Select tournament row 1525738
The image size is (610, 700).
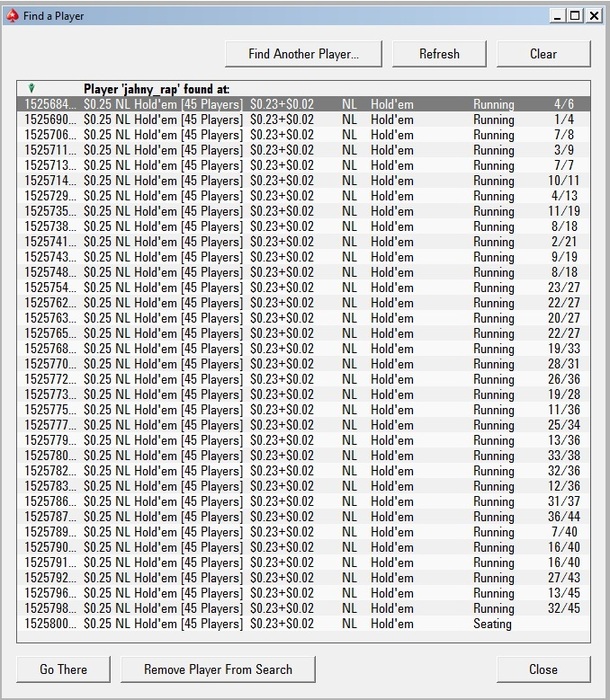click(x=304, y=226)
